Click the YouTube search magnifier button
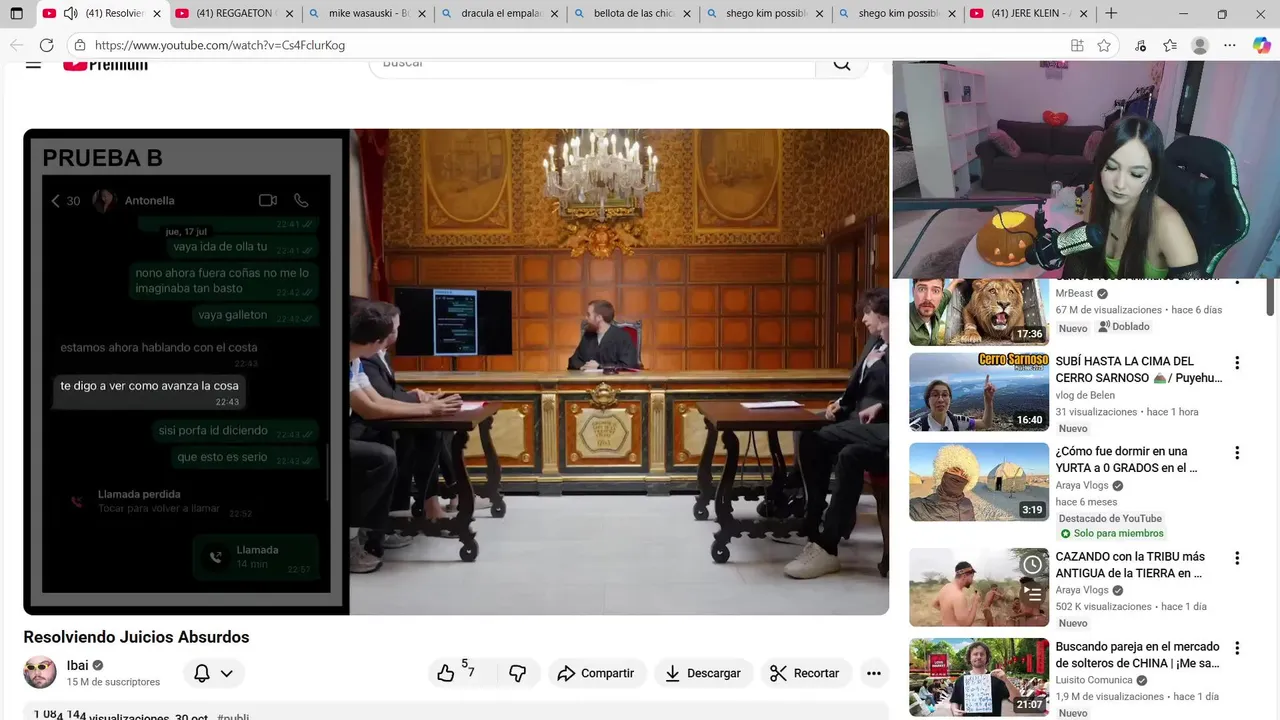Screen dimensions: 1280x720 coord(842,66)
